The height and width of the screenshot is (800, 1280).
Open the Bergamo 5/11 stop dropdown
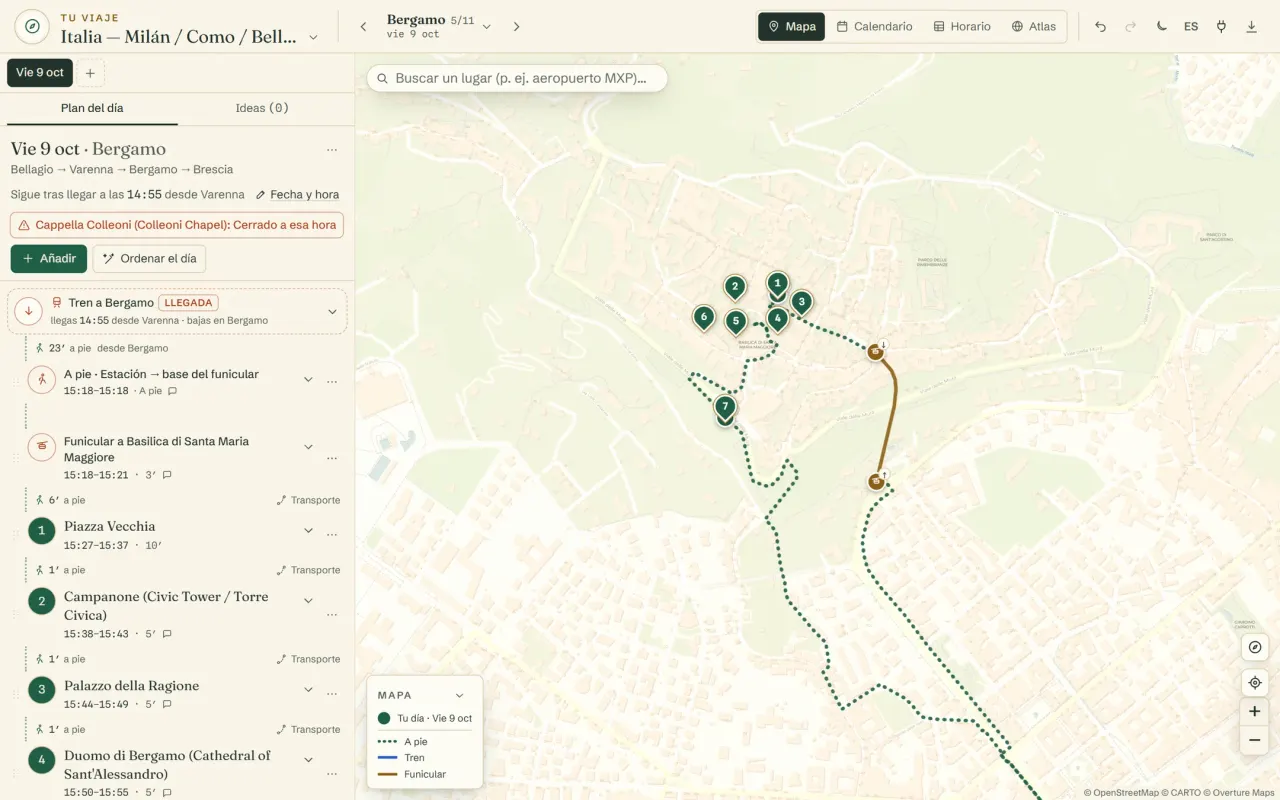(x=487, y=26)
